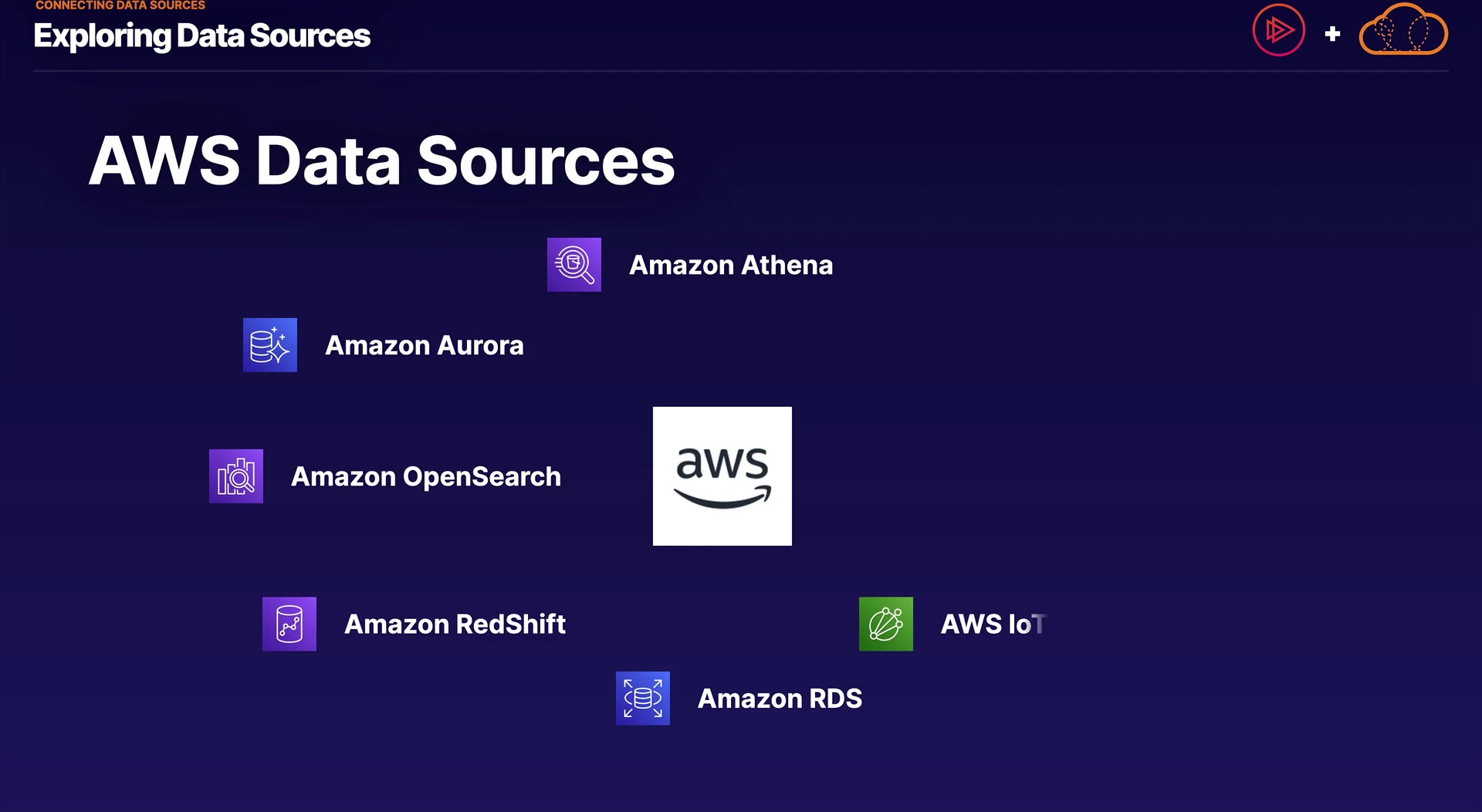The image size is (1482, 812).
Task: Select the "Amazon Athena" text label
Action: [x=730, y=266]
